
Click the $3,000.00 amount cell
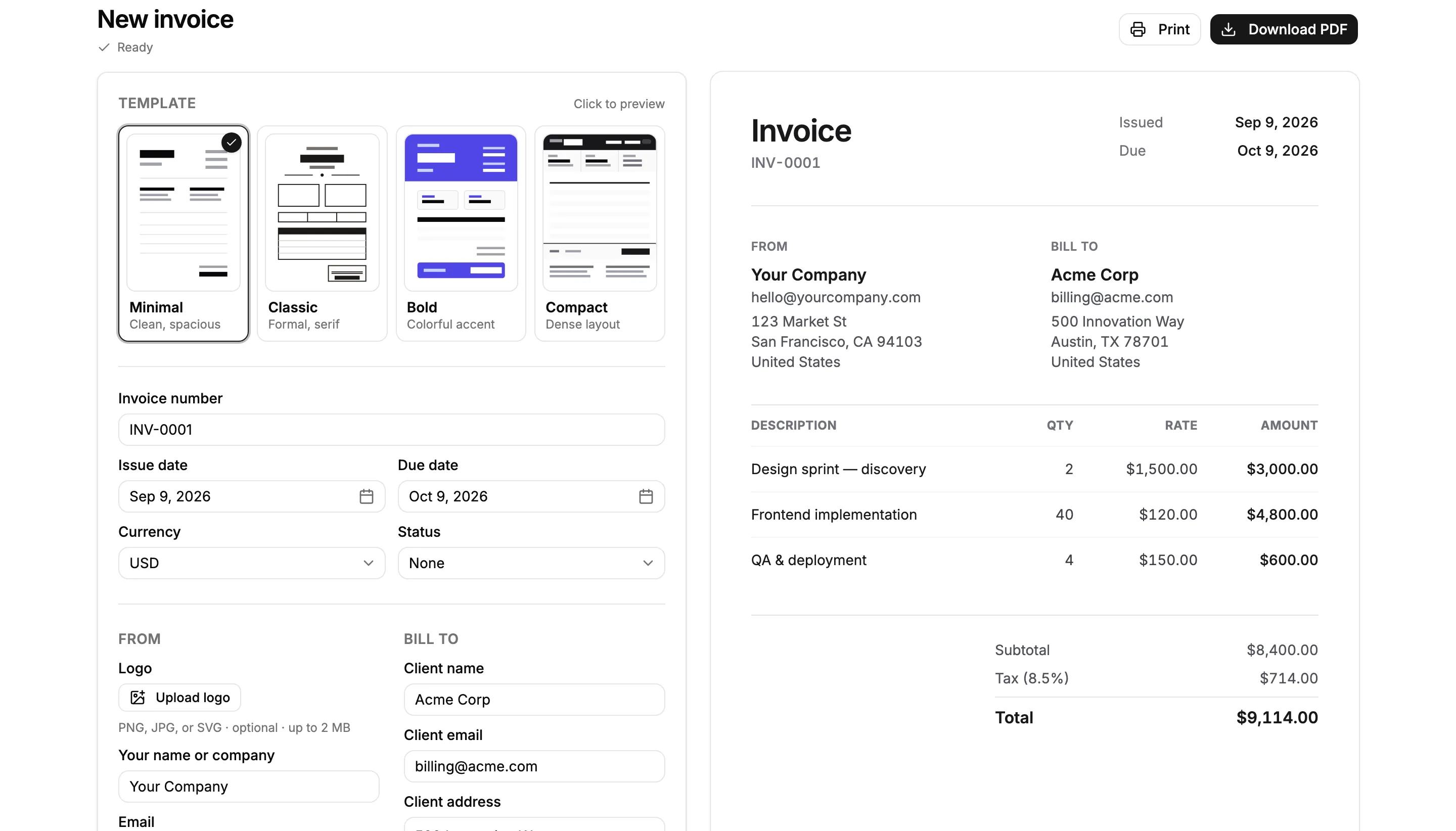pos(1282,469)
